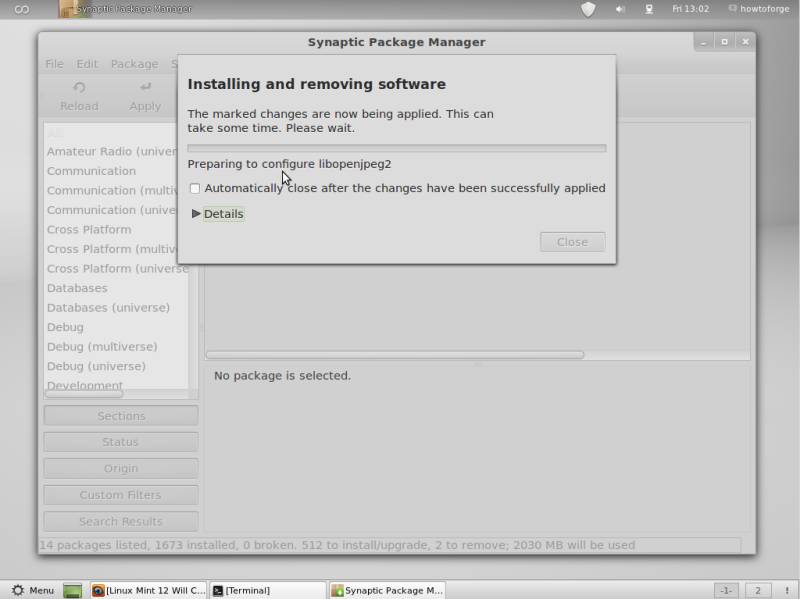Click the Origin filter button

pos(121,468)
